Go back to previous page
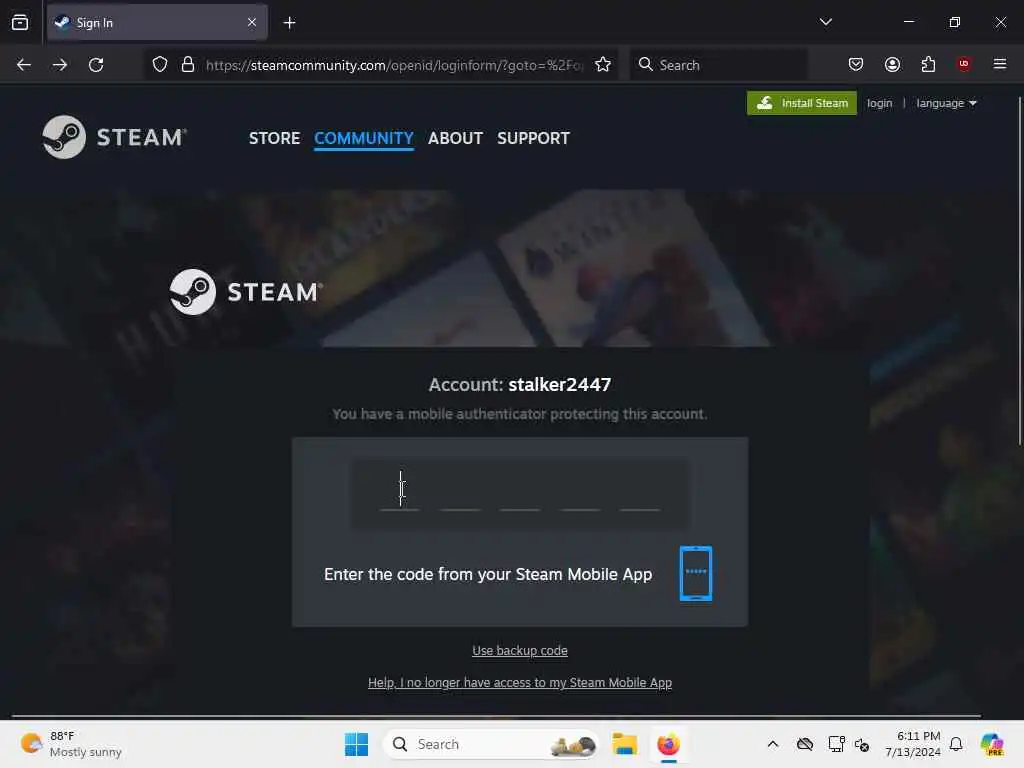This screenshot has width=1024, height=768. tap(24, 65)
